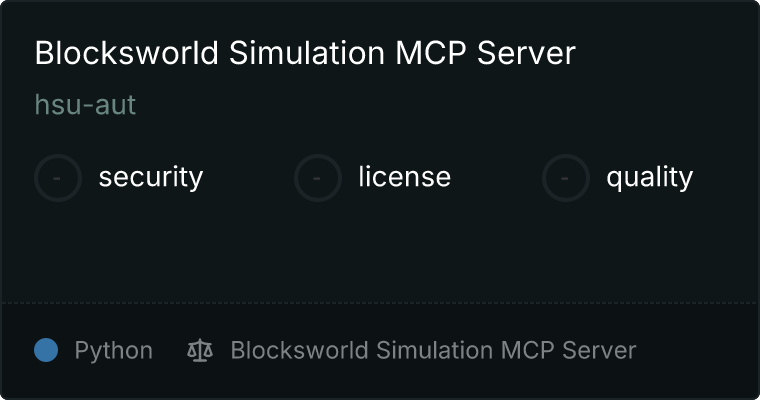This screenshot has width=760, height=400.
Task: Click the security score circle badge
Action: point(58,178)
